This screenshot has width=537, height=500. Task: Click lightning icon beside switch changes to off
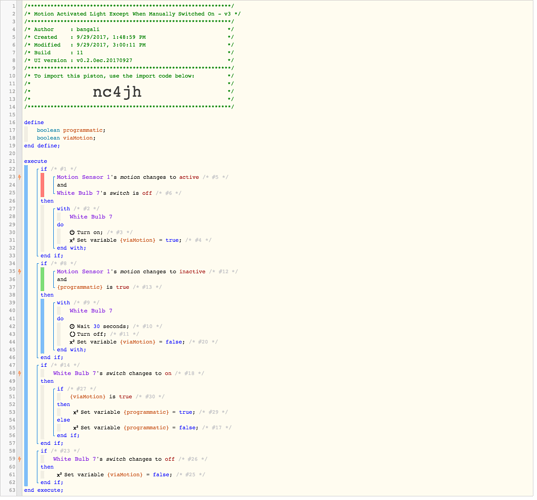click(x=20, y=459)
